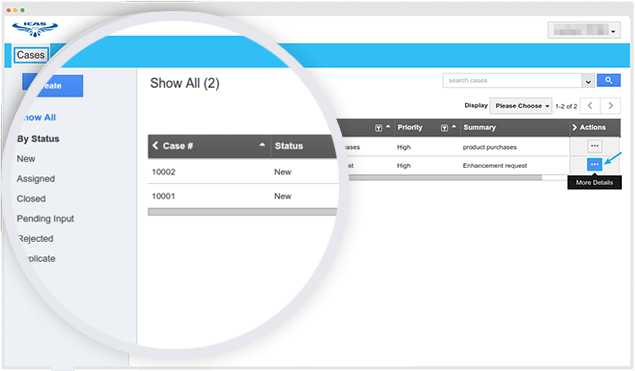Open the Cases tab
635x371 pixels.
[31, 55]
